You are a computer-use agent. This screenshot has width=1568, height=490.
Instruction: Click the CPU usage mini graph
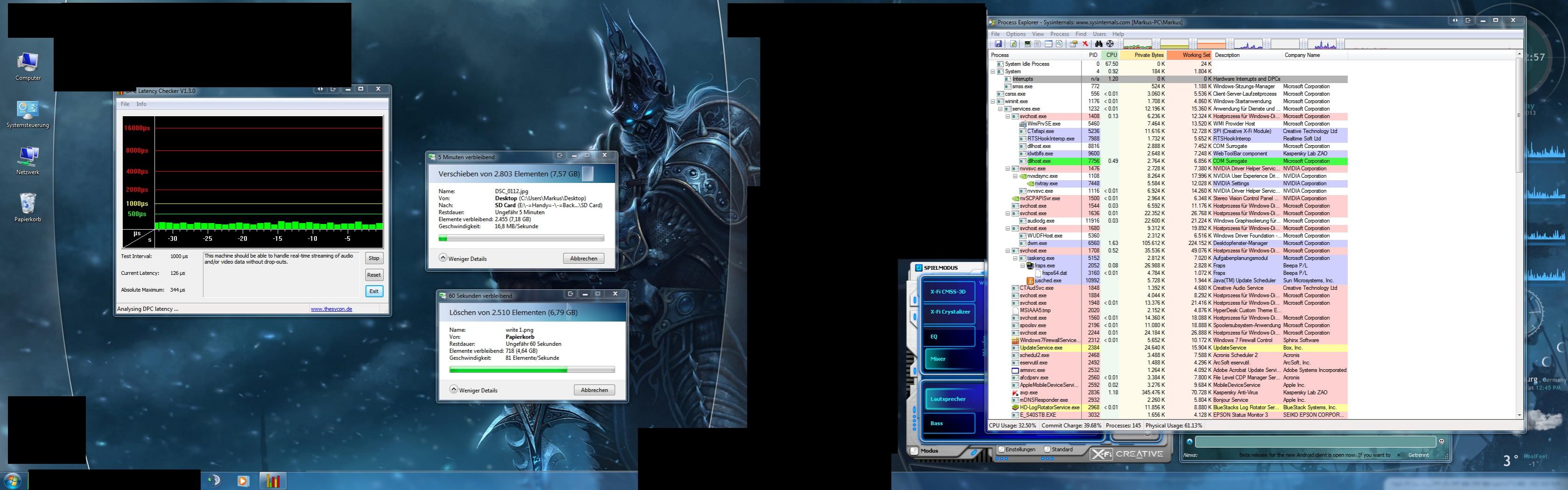click(x=1137, y=44)
